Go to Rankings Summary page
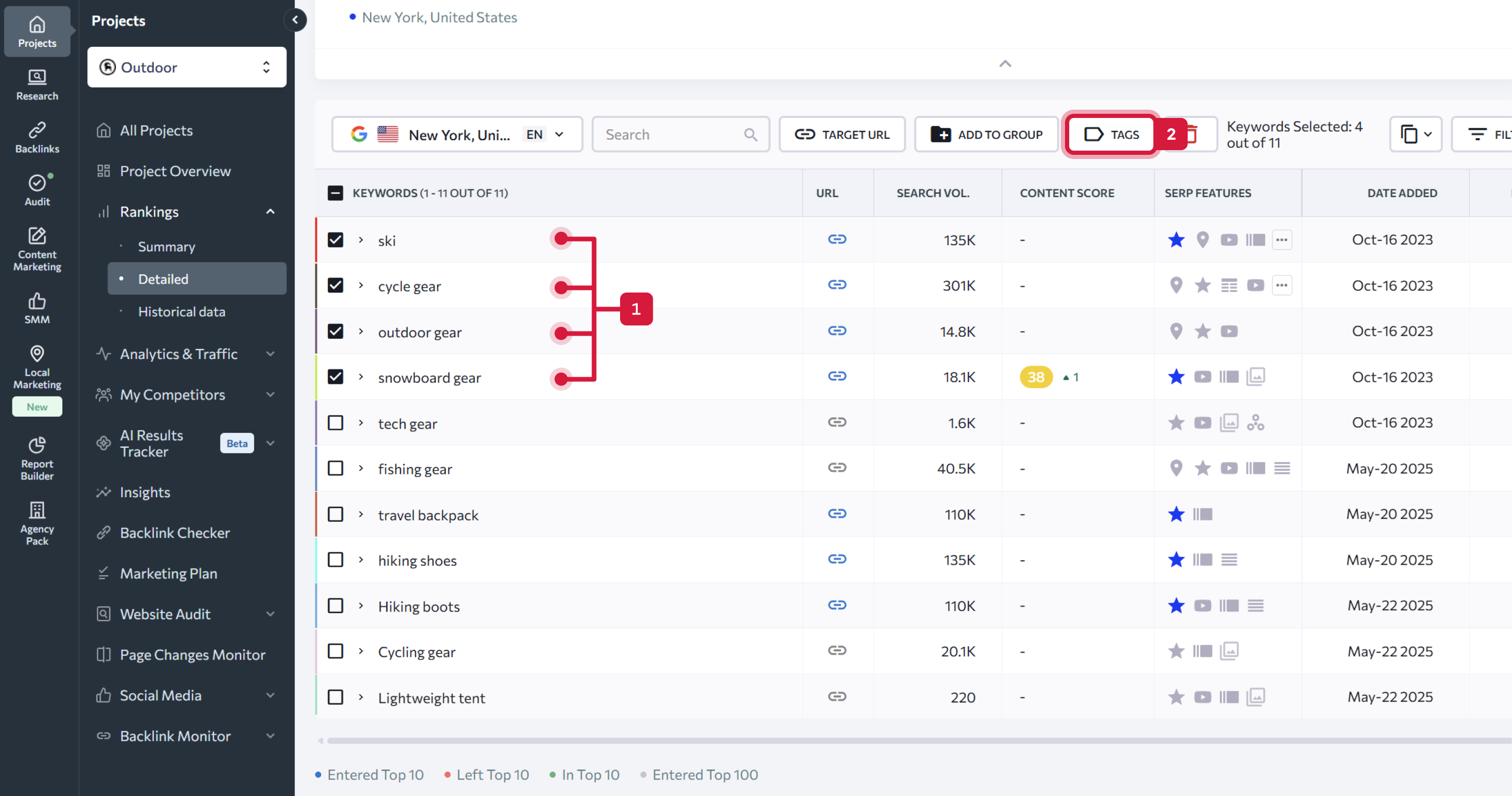 (x=166, y=246)
